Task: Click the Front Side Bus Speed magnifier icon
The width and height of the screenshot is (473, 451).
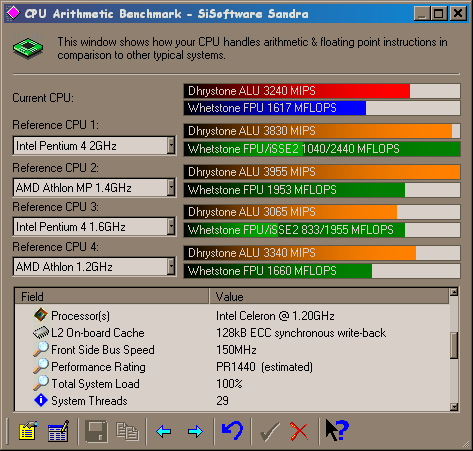Action: click(41, 349)
